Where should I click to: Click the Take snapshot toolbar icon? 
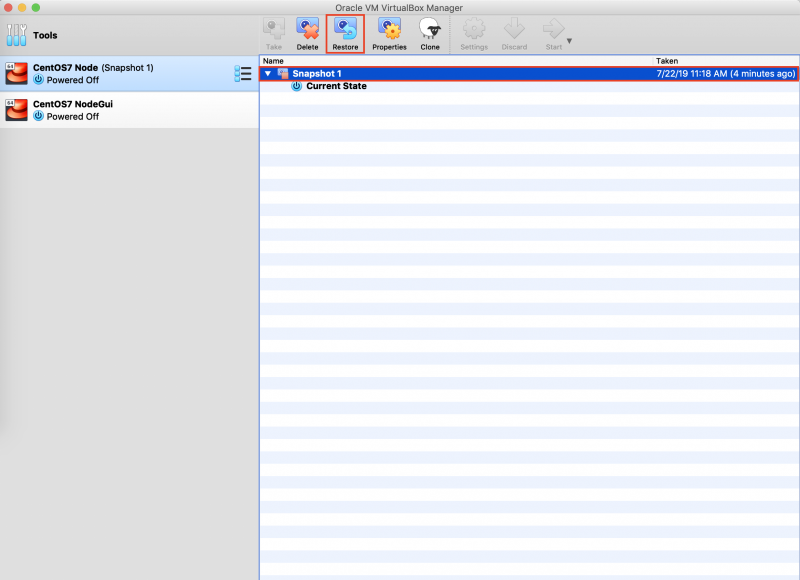coord(274,34)
